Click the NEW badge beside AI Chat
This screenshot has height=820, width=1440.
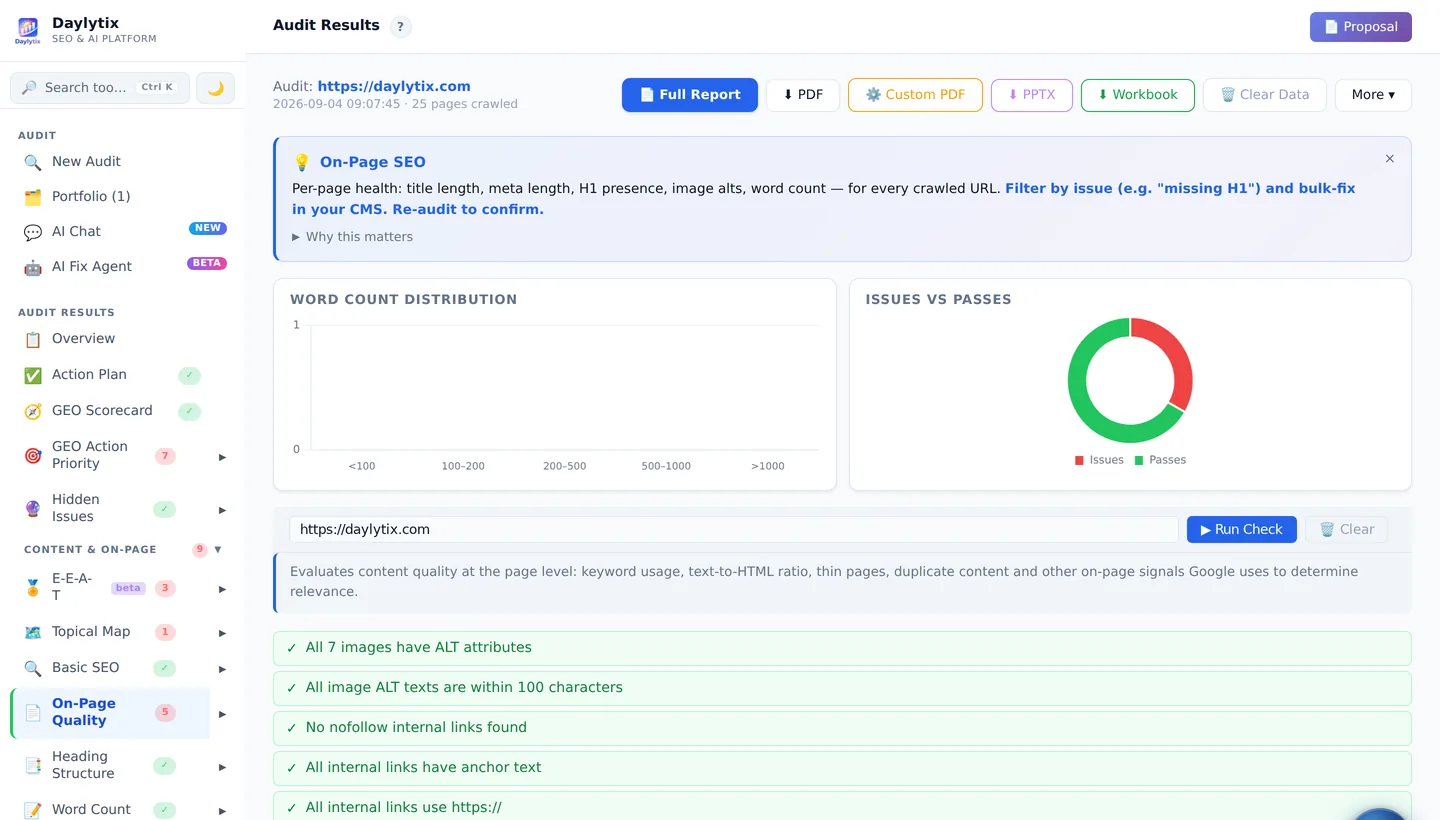(208, 228)
